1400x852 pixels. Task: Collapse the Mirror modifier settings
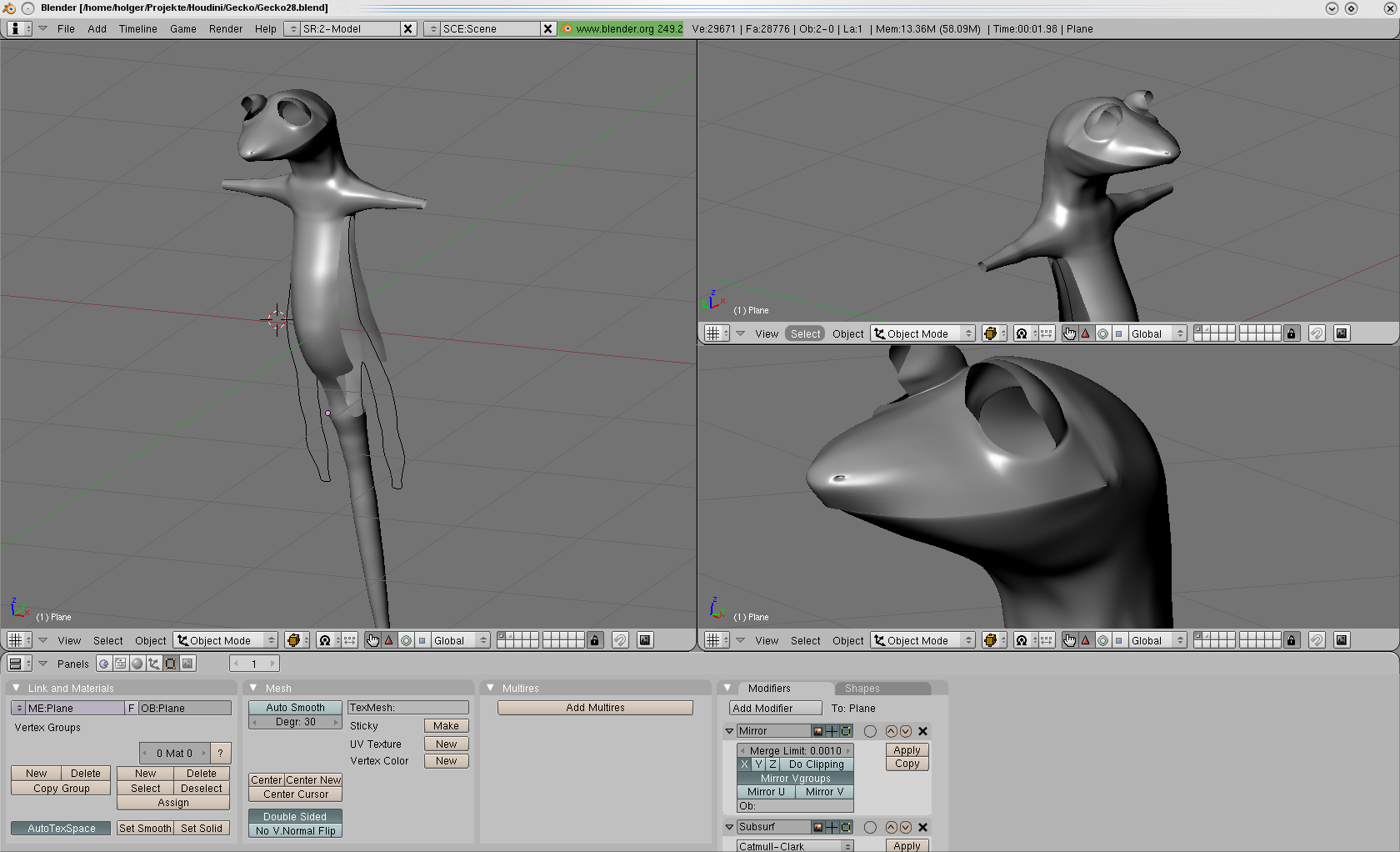[x=729, y=731]
